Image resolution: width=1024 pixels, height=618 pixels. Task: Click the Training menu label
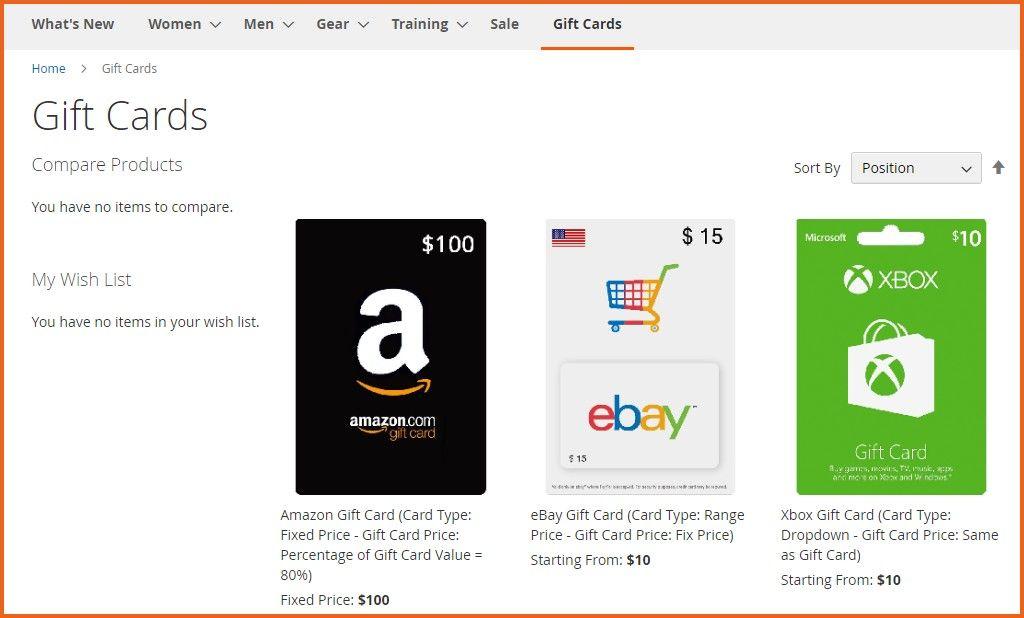point(419,24)
